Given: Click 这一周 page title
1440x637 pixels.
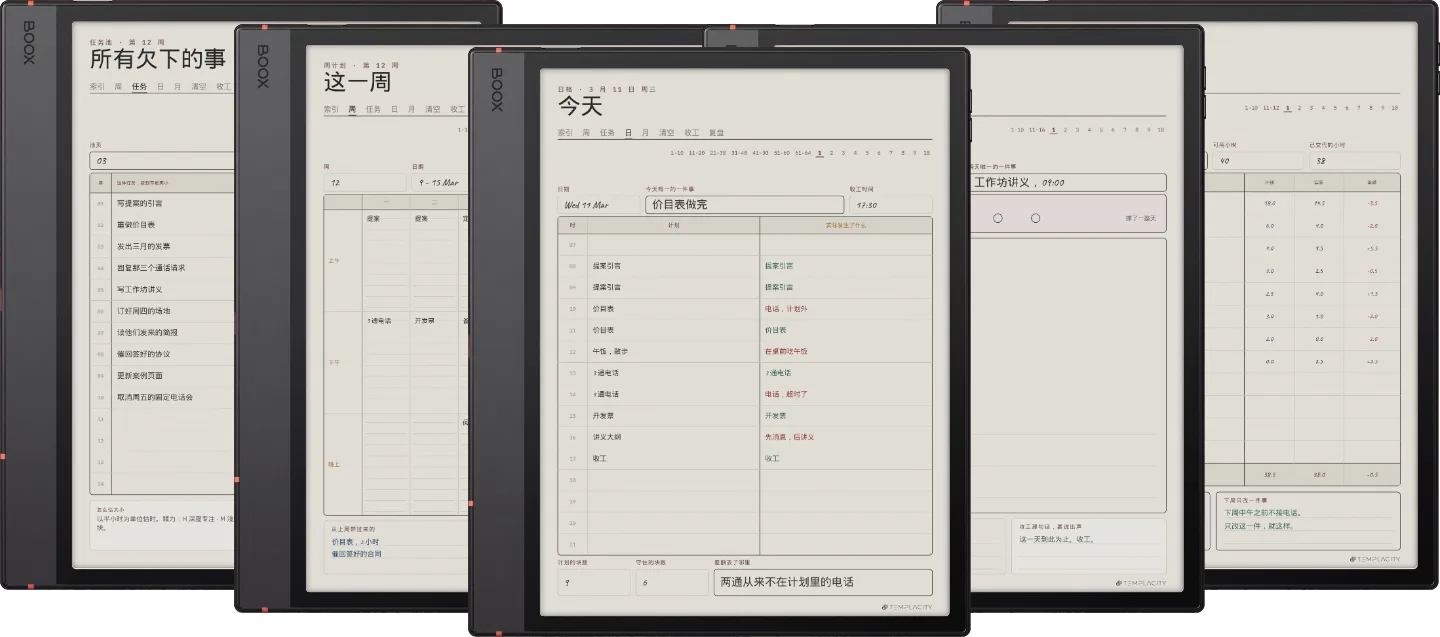Looking at the screenshot, I should click(357, 81).
